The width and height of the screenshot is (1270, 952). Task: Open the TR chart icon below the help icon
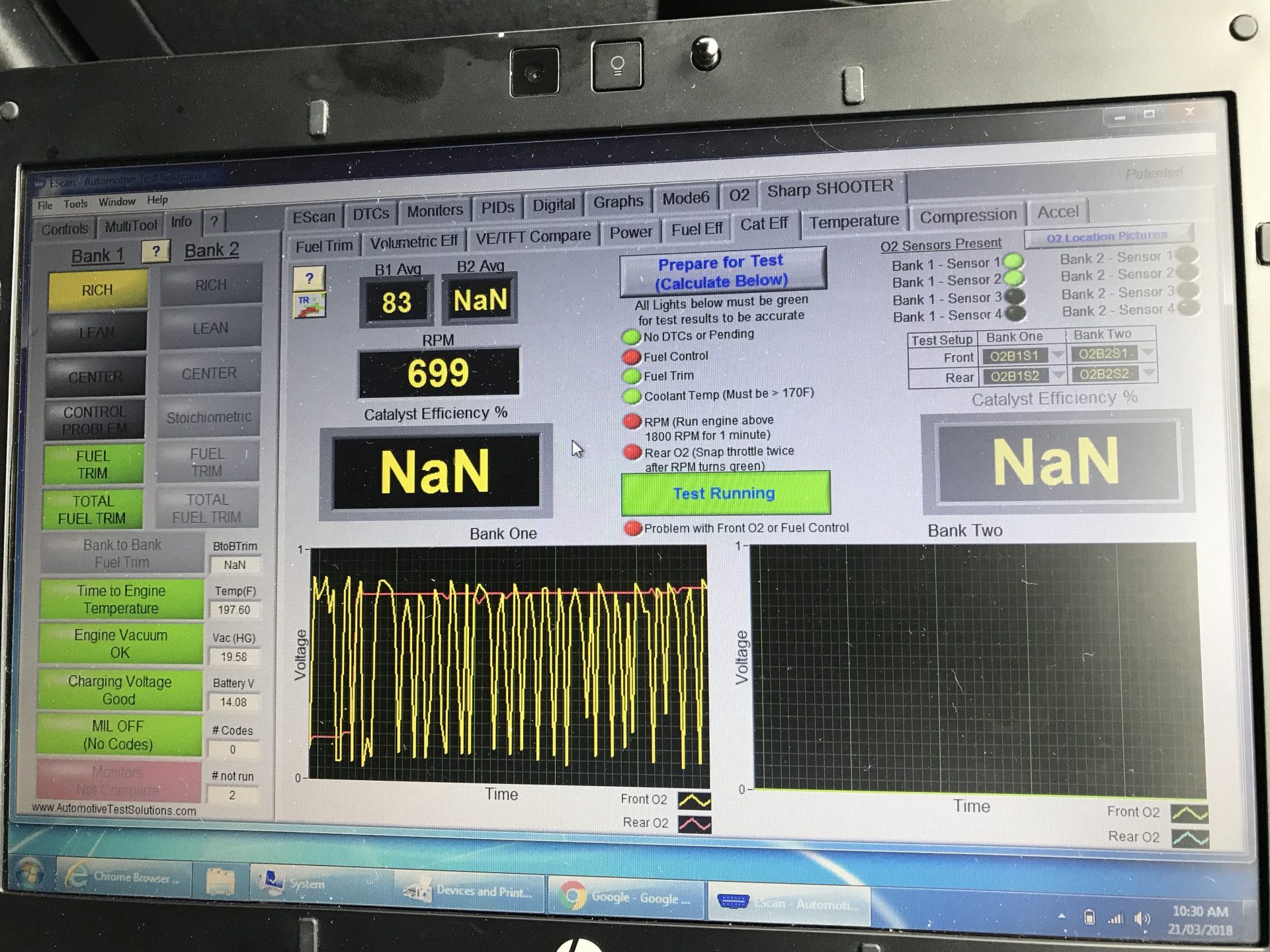[x=309, y=305]
